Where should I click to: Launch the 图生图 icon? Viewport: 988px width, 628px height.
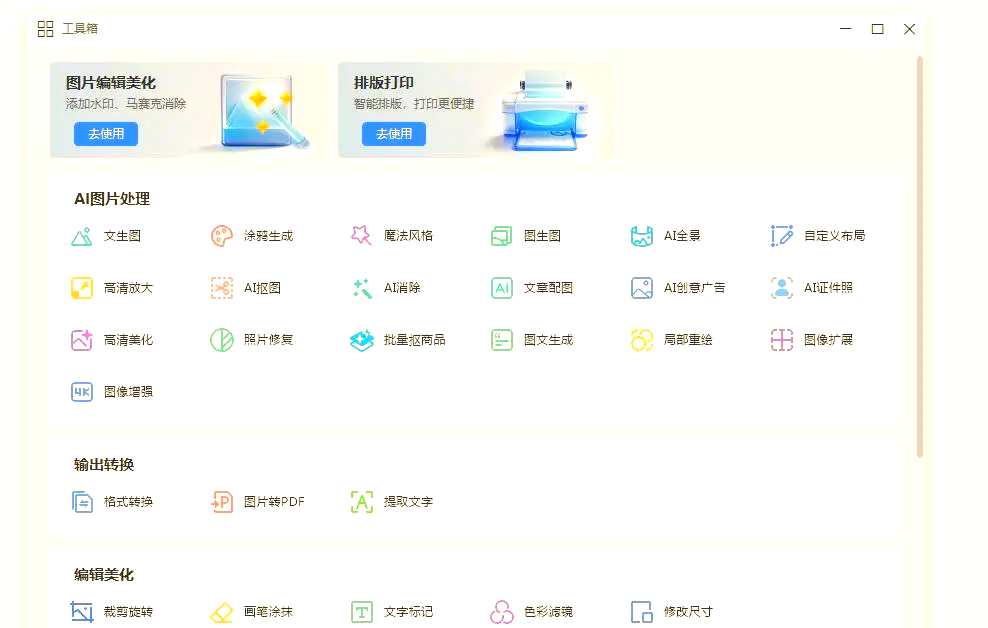click(502, 236)
